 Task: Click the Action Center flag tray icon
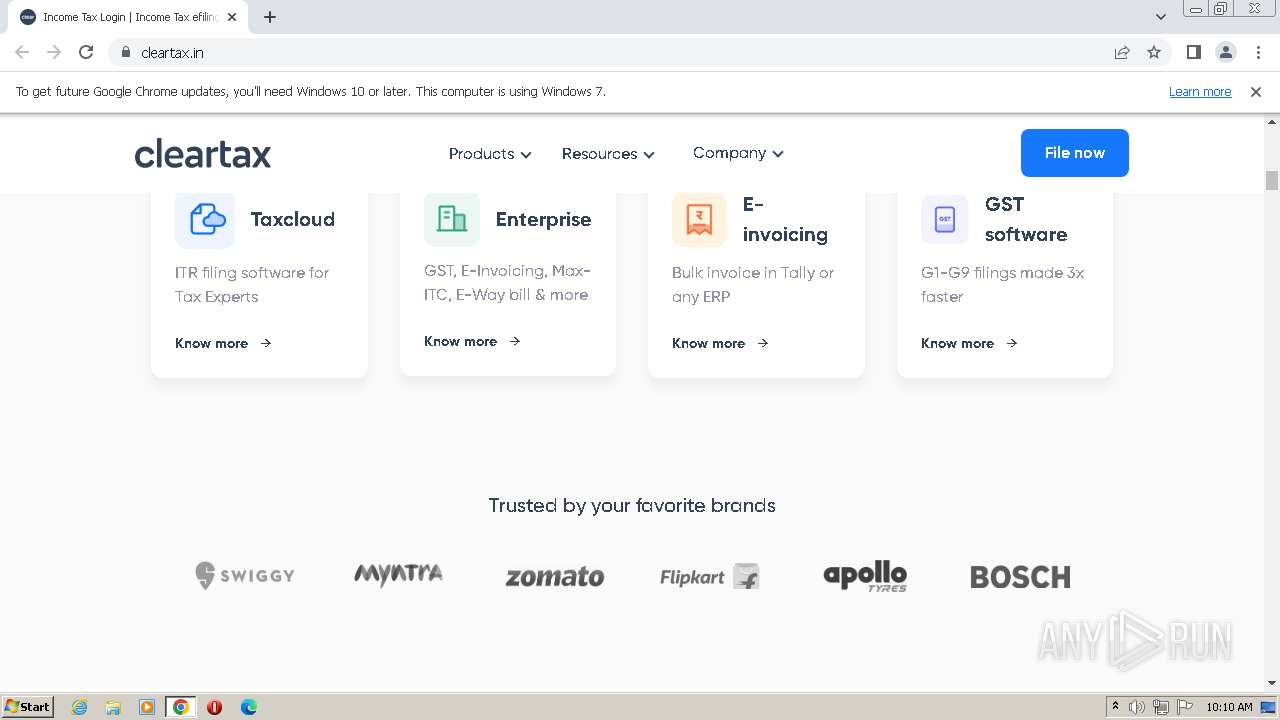point(1185,707)
